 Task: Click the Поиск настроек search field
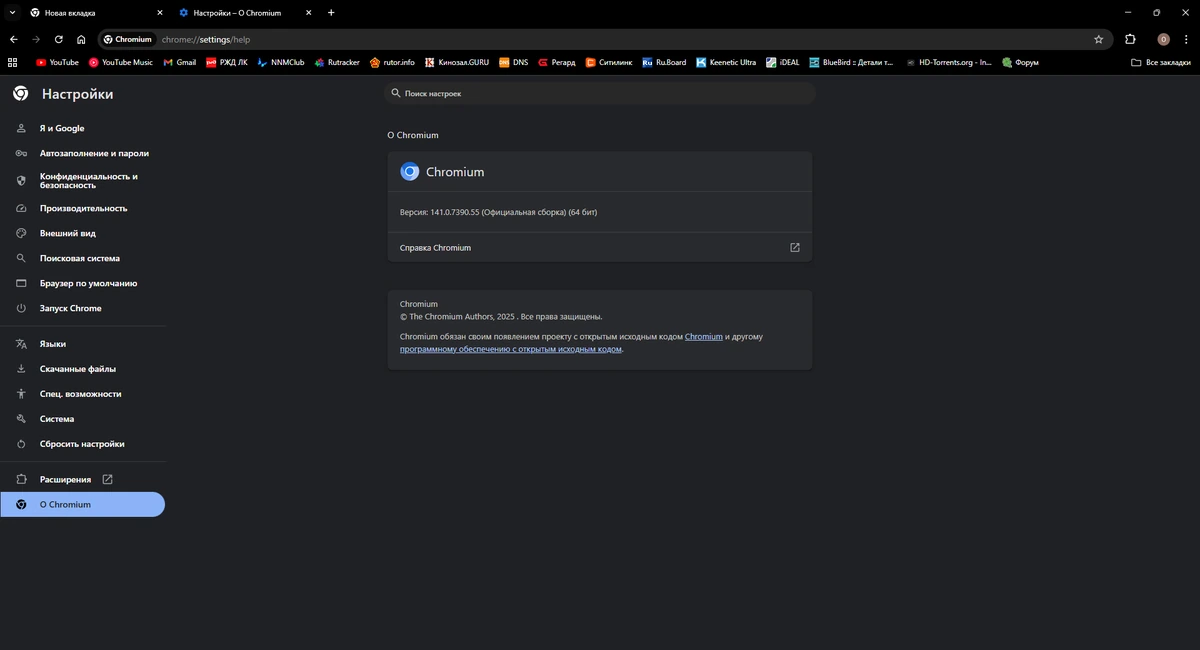600,93
